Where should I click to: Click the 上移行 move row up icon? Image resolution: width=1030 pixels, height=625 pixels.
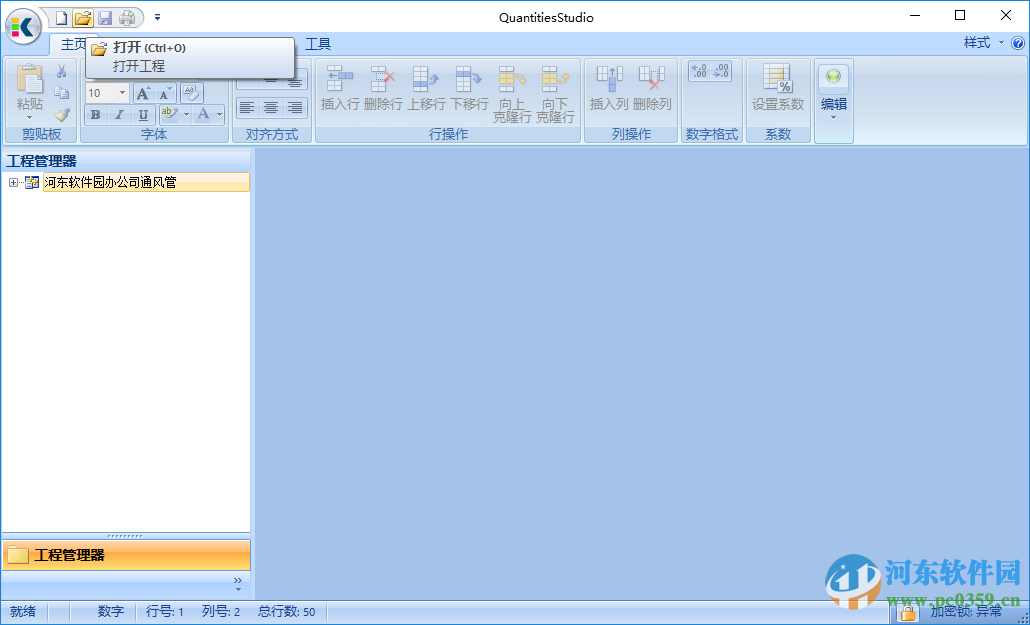pos(426,79)
